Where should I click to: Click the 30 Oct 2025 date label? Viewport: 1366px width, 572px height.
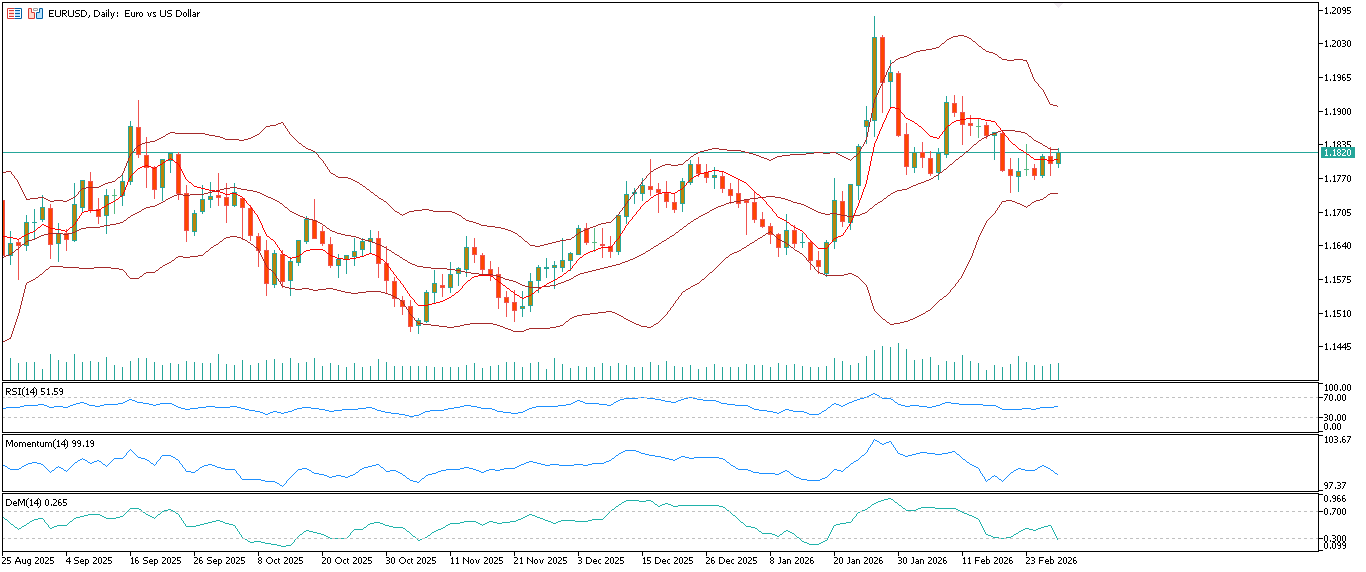tap(411, 561)
